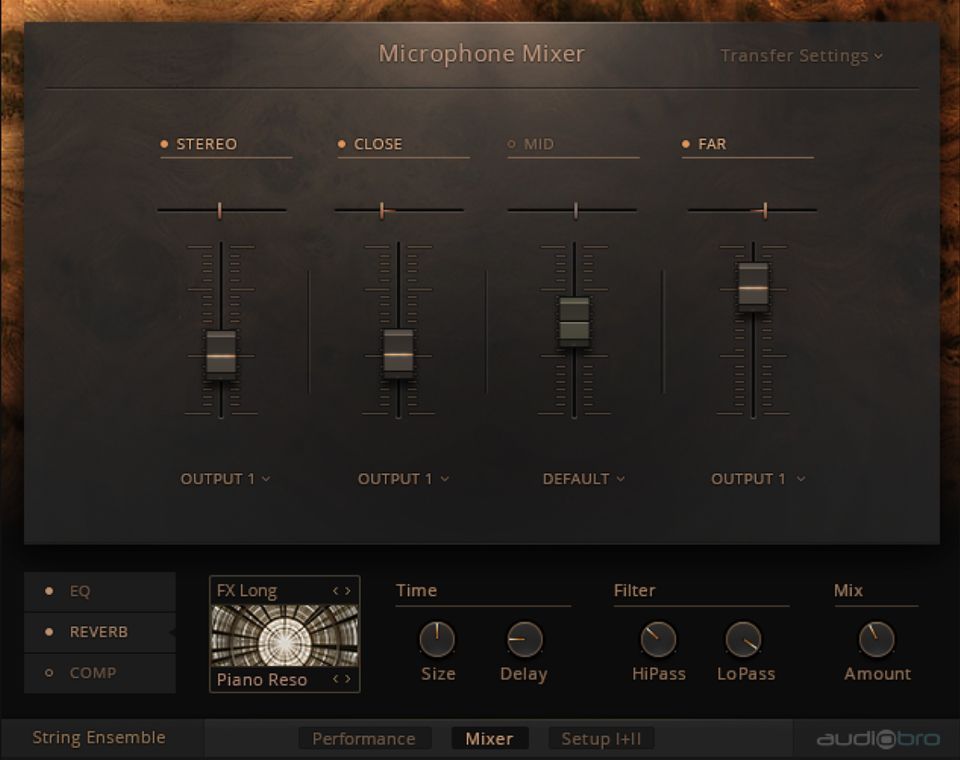Open the Transfer Settings dropdown
The image size is (960, 760).
pyautogui.click(x=801, y=56)
